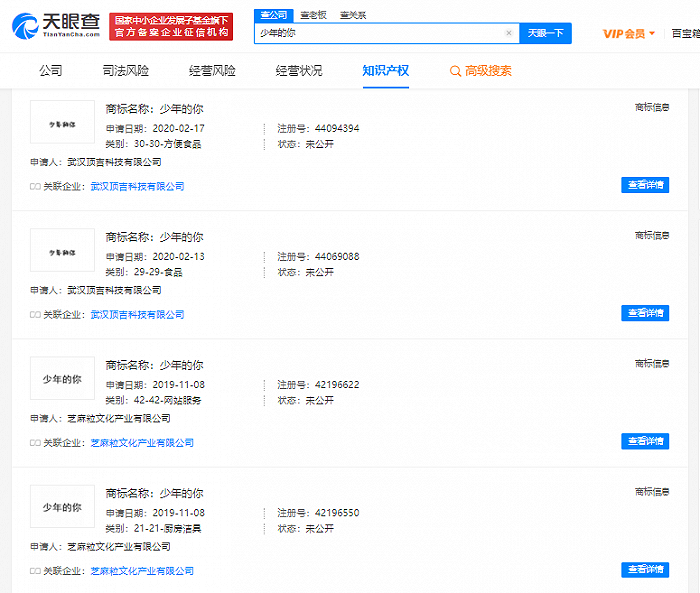The width and height of the screenshot is (700, 593).
Task: Select the 查公司 search tab
Action: pyautogui.click(x=274, y=15)
